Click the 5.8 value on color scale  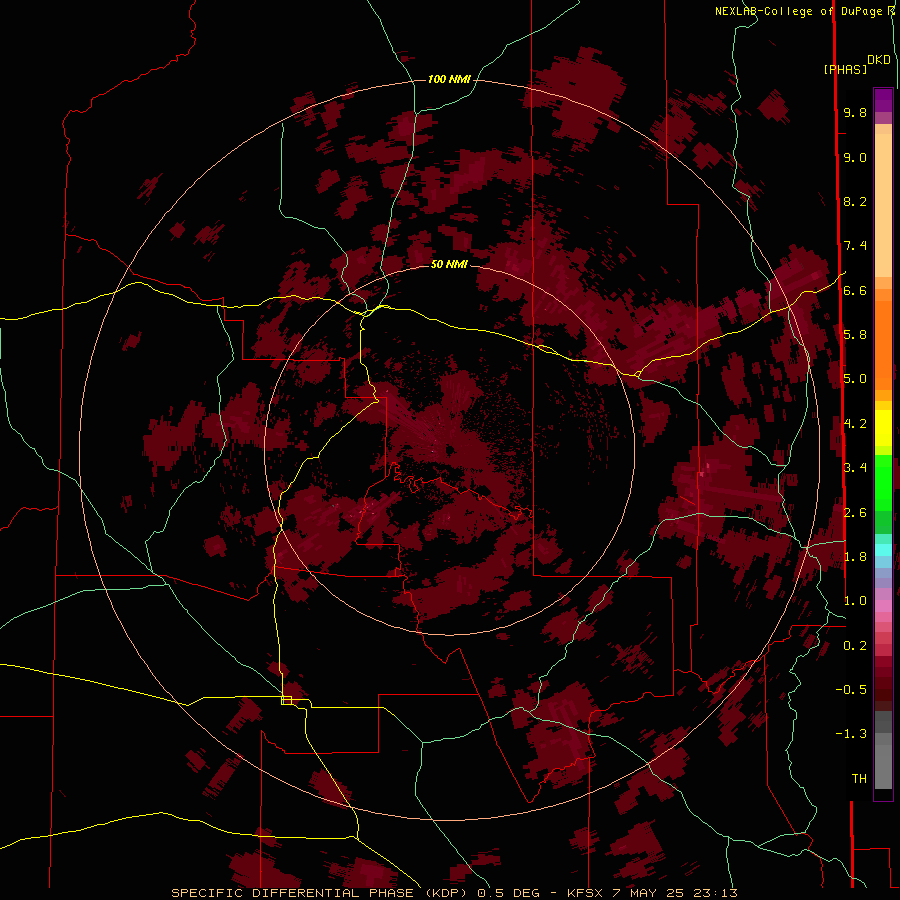tap(855, 335)
